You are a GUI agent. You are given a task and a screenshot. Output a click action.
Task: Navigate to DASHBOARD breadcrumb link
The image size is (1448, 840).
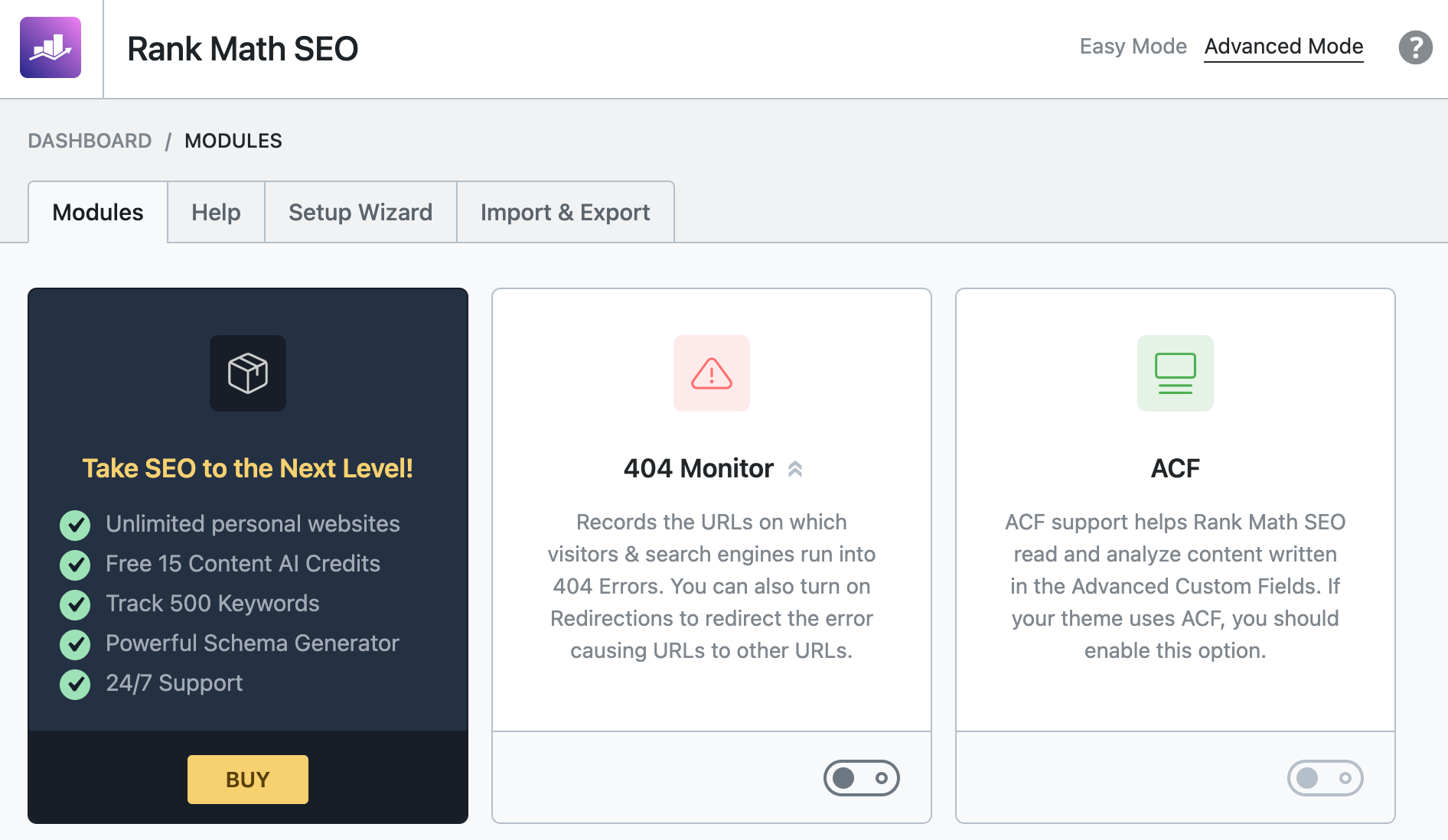pos(90,141)
